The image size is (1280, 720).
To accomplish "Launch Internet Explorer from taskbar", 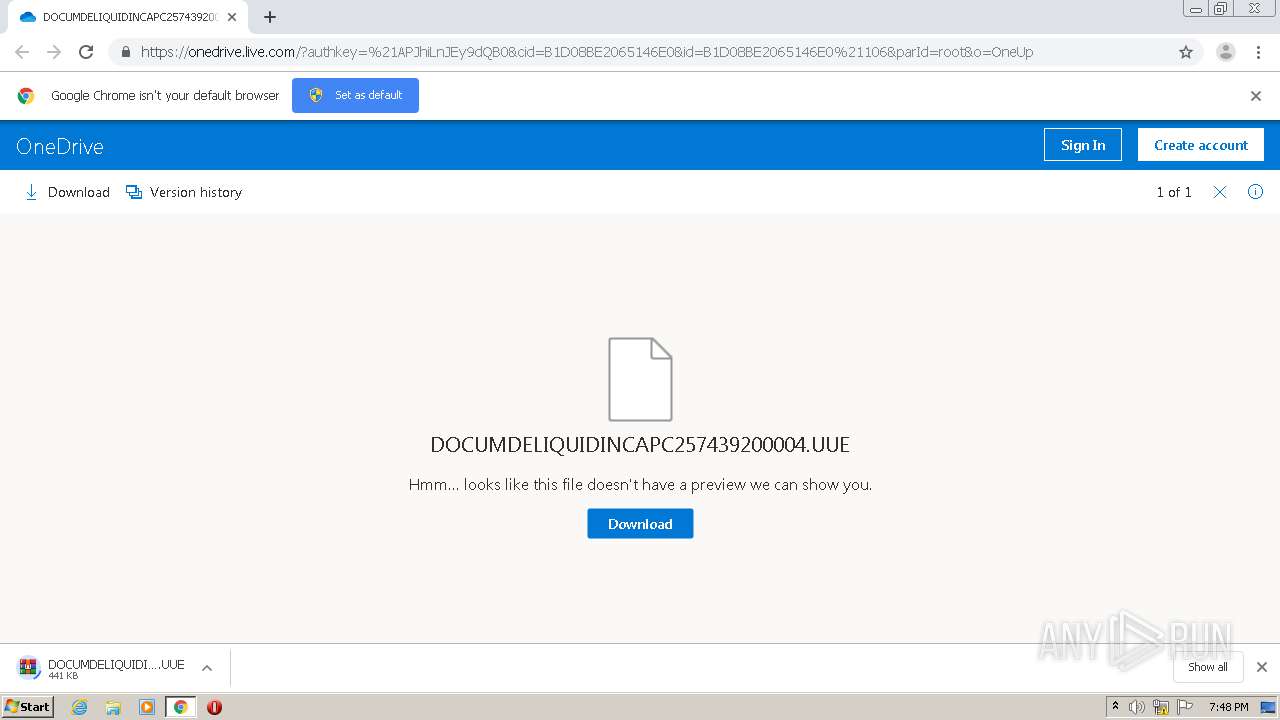I will (79, 707).
